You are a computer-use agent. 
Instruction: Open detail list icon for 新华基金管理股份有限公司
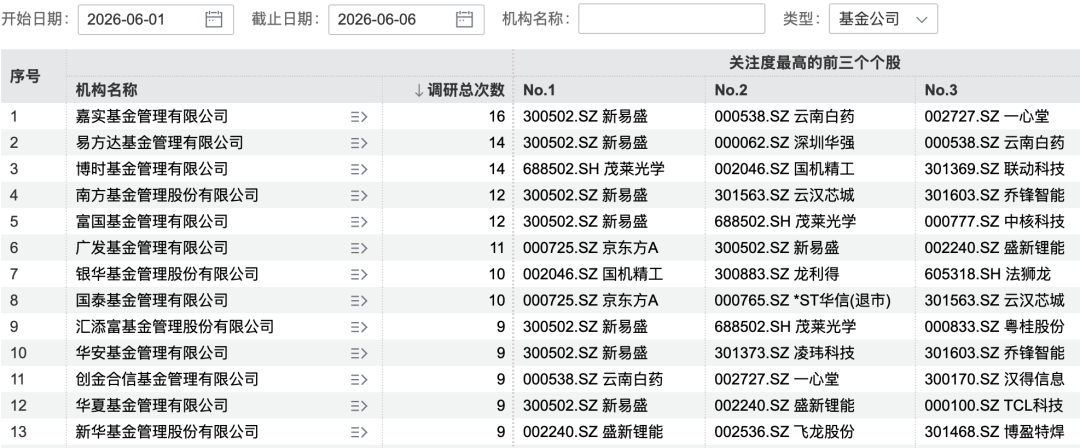click(359, 432)
